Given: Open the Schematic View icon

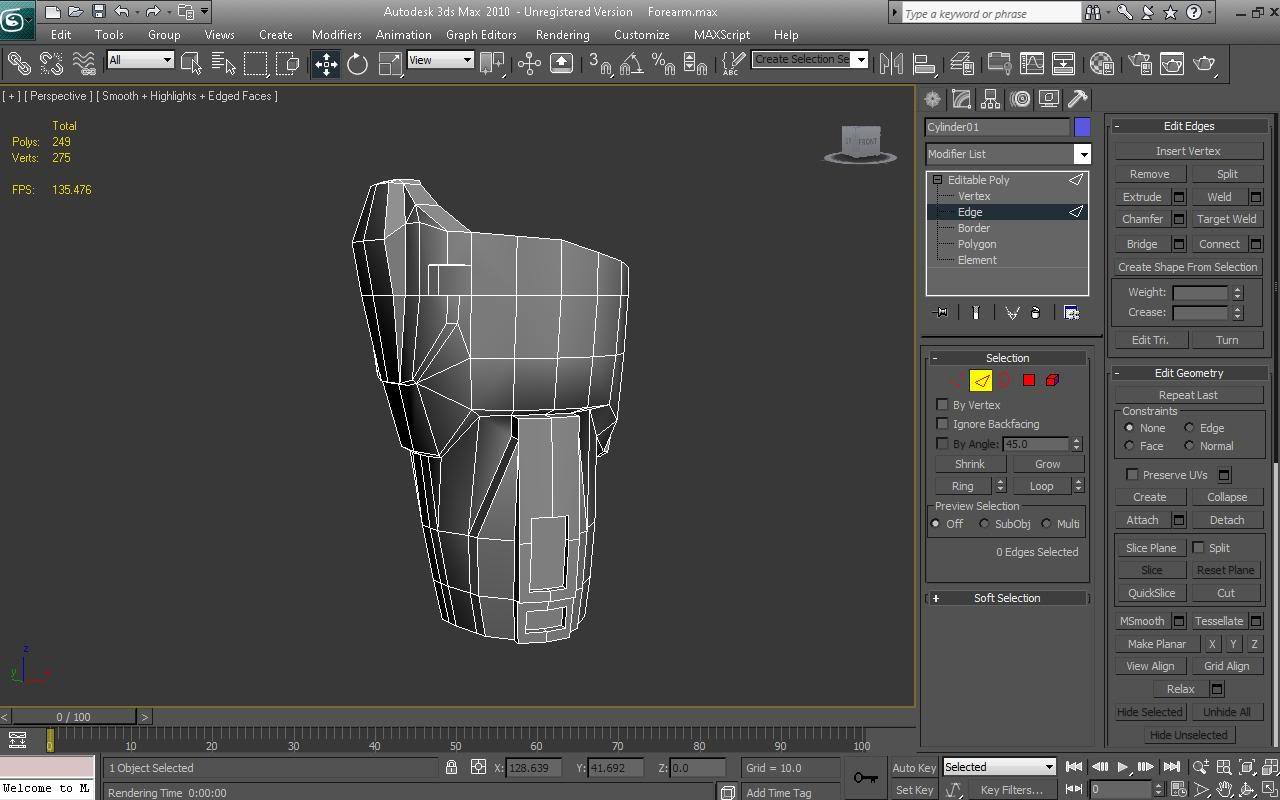Looking at the screenshot, I should 1063,64.
